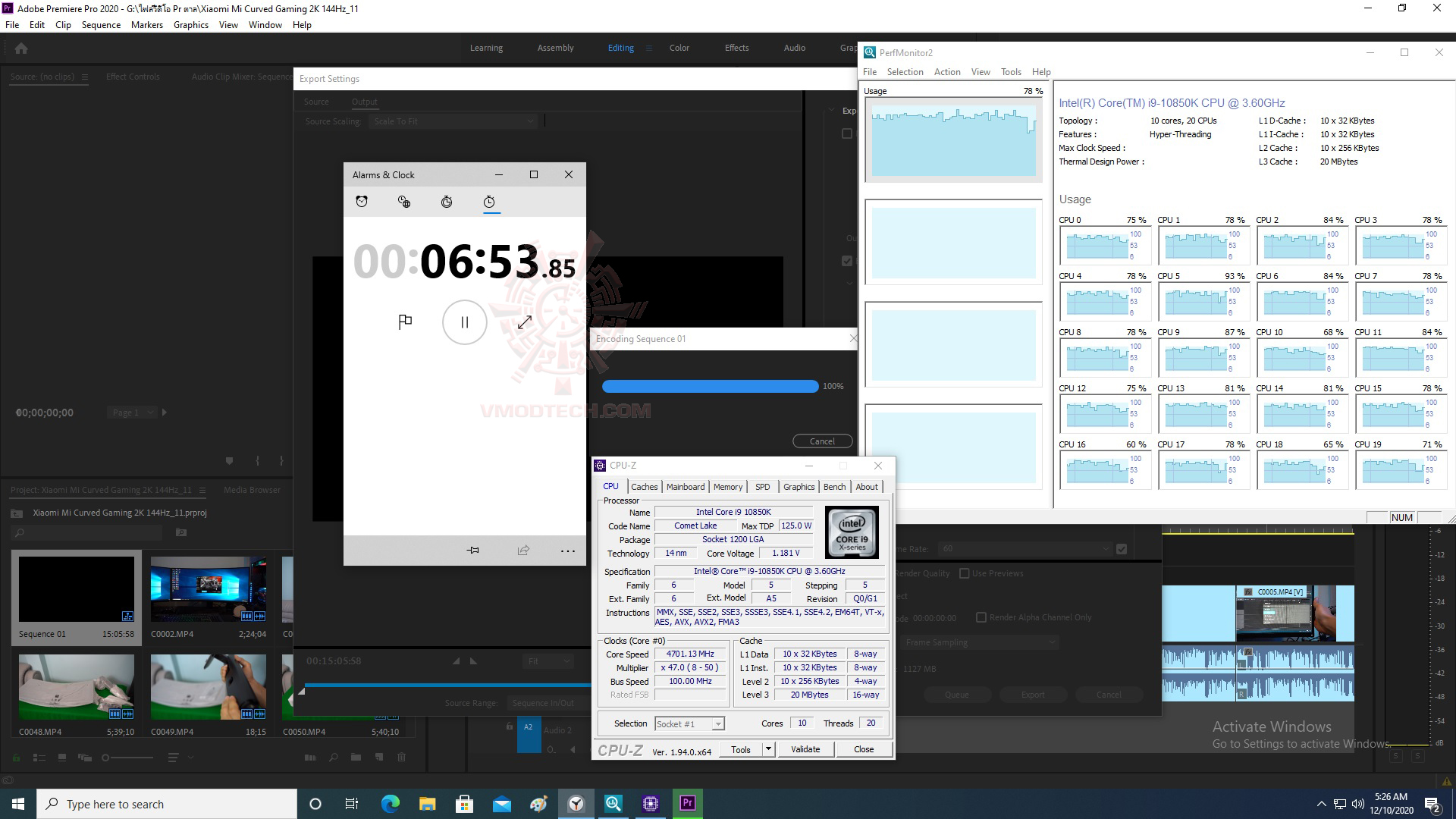The image size is (1456, 819).
Task: Toggle the Use Previews checkbox
Action: pos(965,573)
